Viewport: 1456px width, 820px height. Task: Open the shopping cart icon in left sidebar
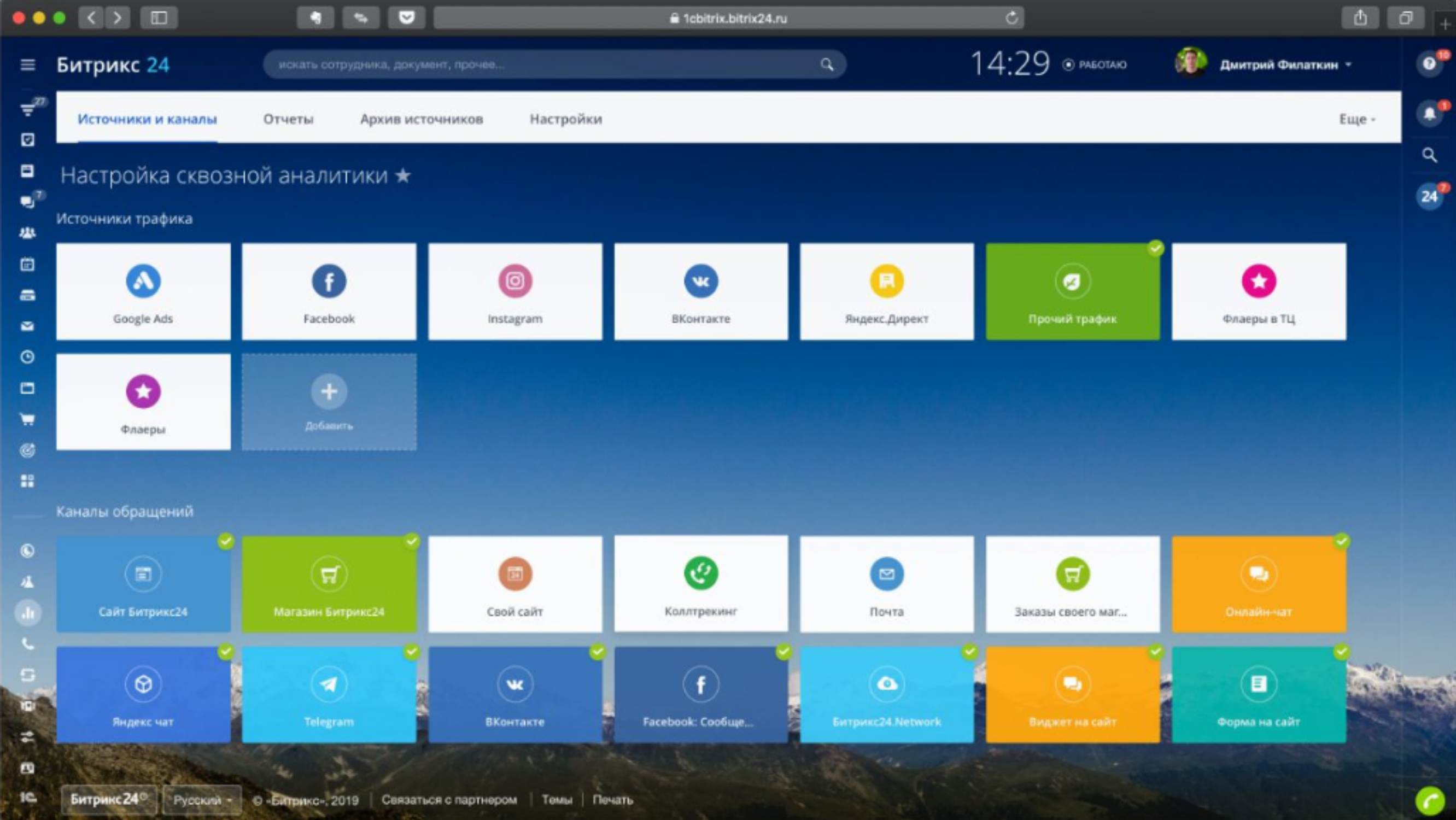(27, 419)
